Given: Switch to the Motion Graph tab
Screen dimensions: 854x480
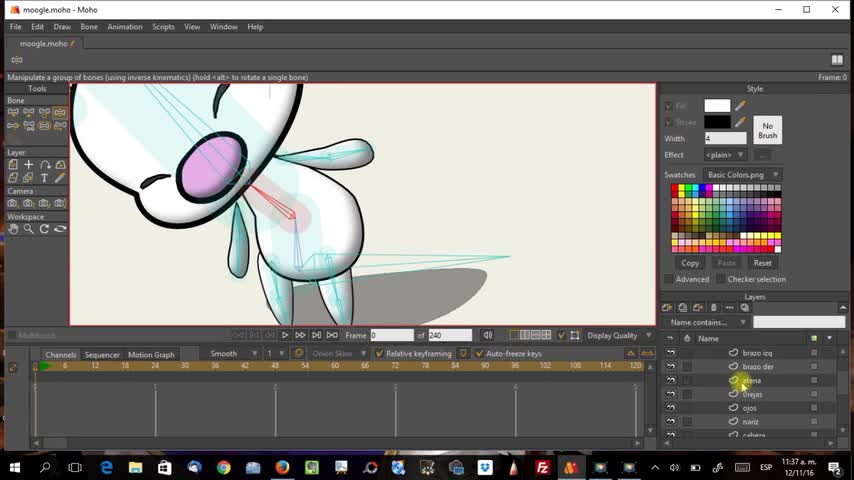Looking at the screenshot, I should (151, 355).
